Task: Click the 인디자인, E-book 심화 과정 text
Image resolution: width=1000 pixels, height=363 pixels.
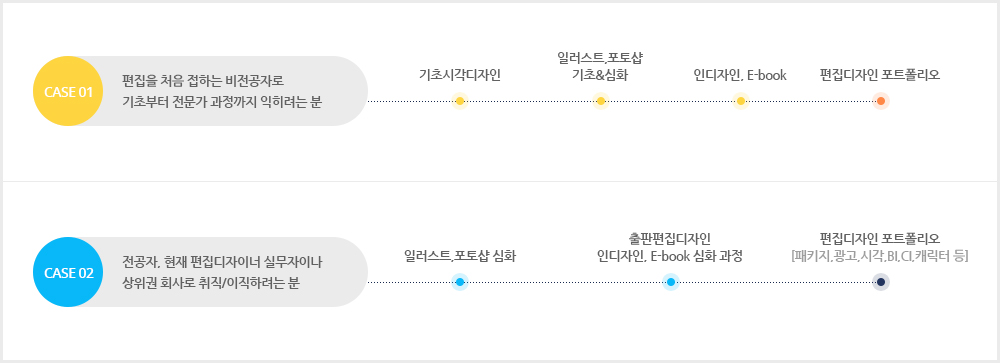Action: [670, 256]
